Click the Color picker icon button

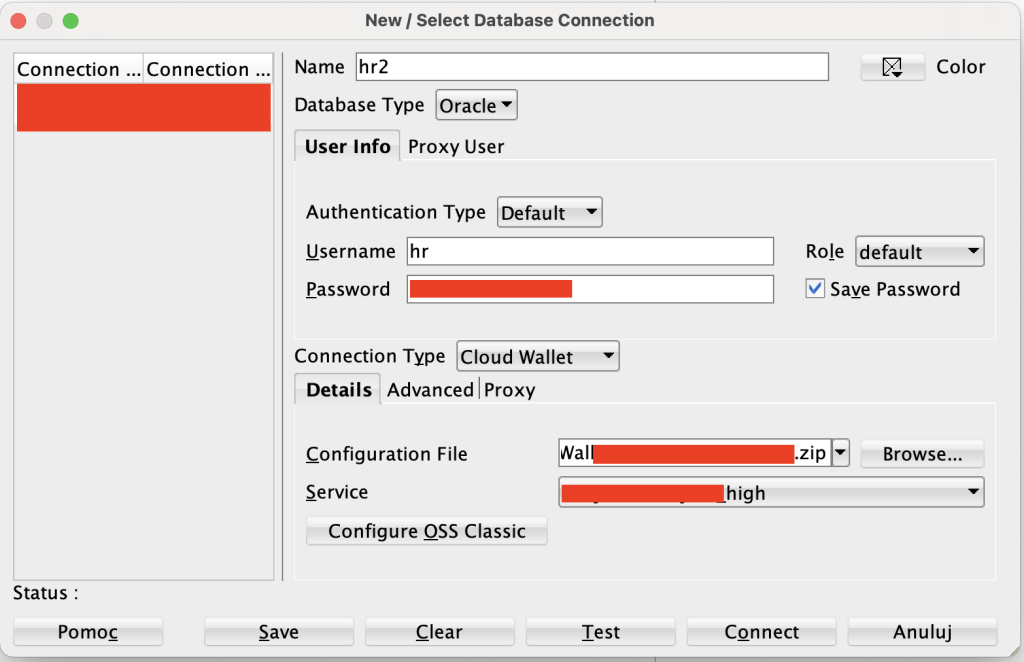click(x=892, y=67)
